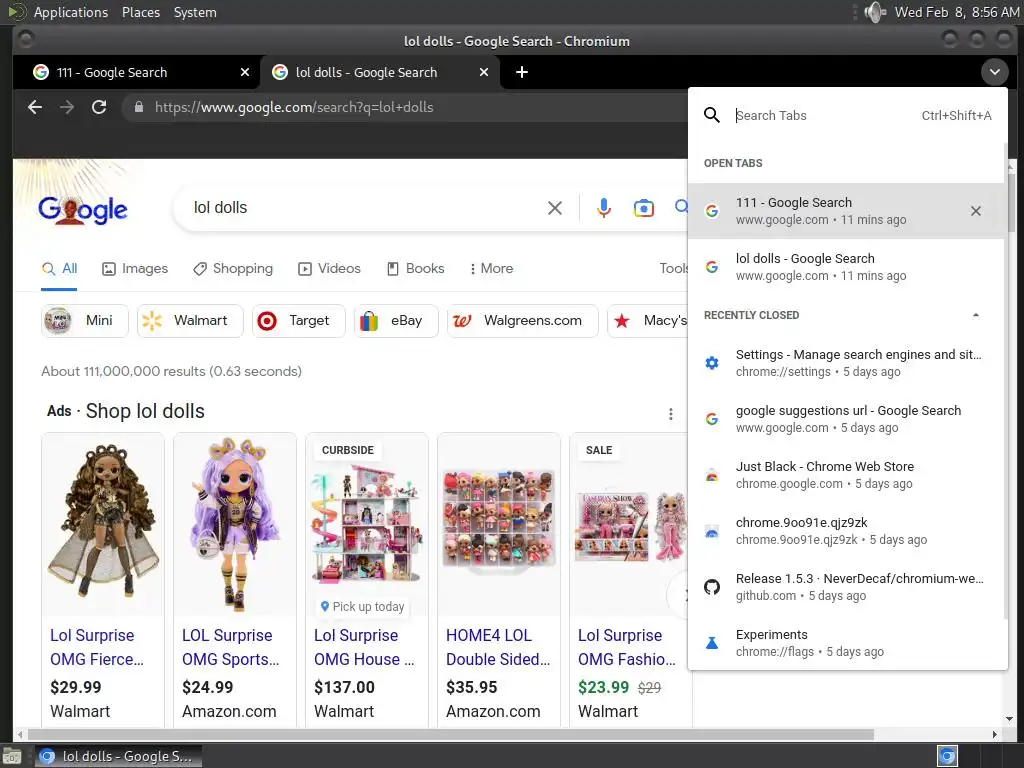This screenshot has height=768, width=1024.
Task: Switch to the Images results tab
Action: pyautogui.click(x=135, y=268)
